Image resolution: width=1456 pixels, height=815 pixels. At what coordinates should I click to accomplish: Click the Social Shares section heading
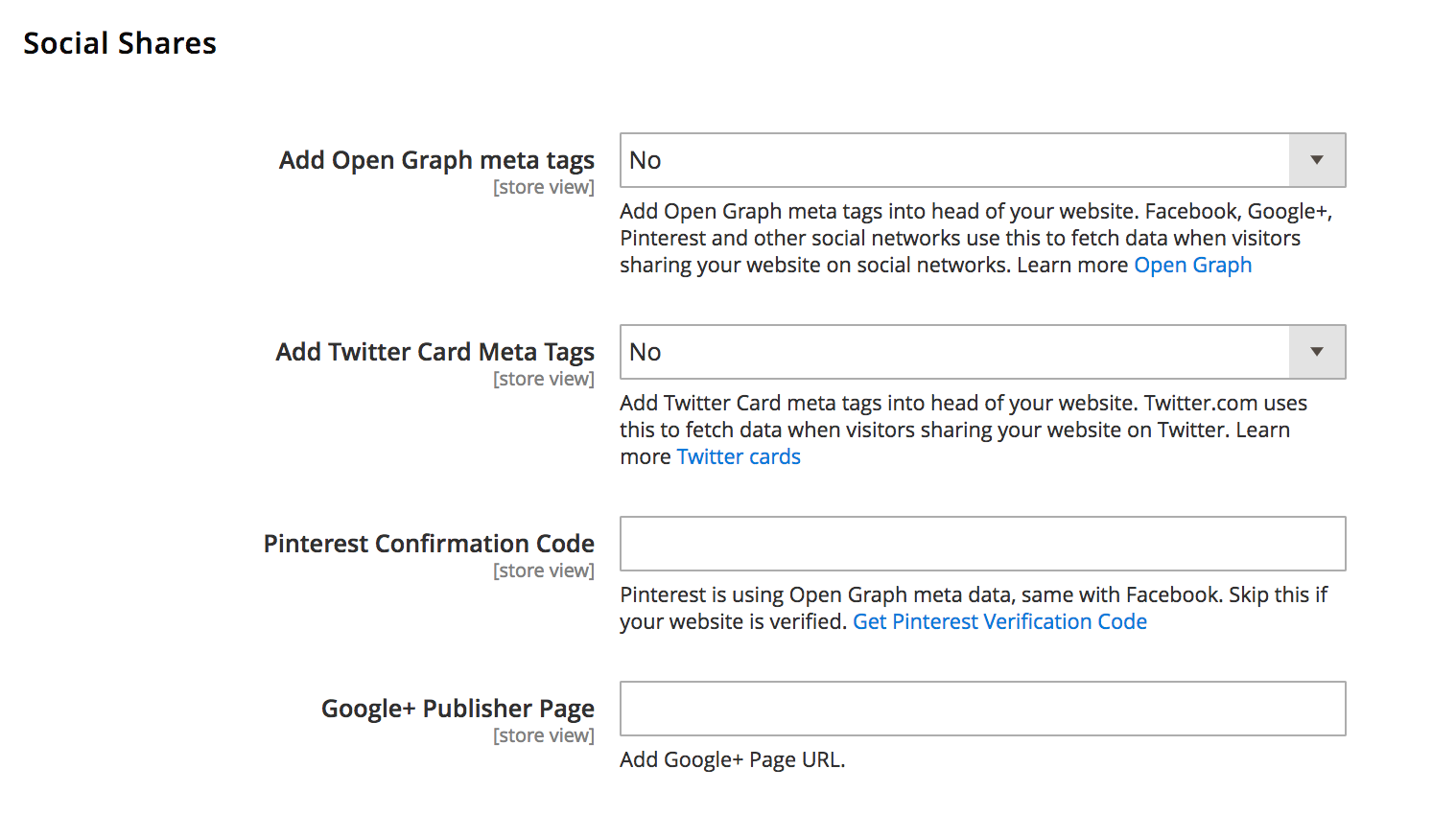click(120, 43)
